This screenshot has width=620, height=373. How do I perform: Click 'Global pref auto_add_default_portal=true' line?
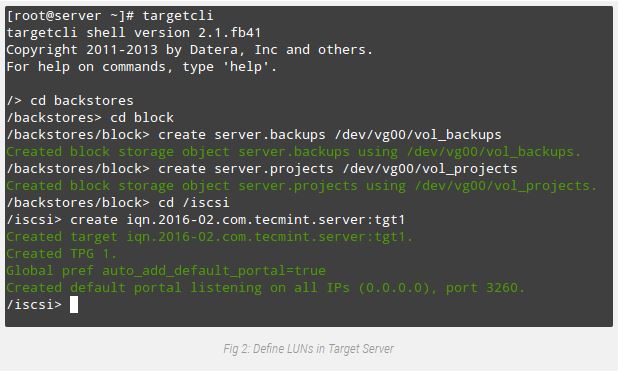[x=166, y=271]
